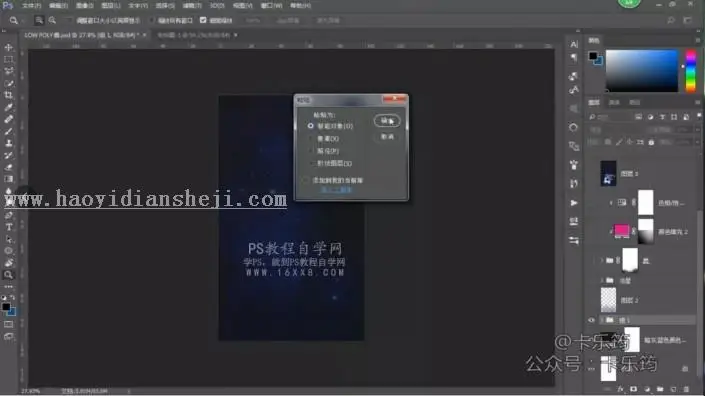The width and height of the screenshot is (705, 396).
Task: Select the Crop tool
Action: 9,95
